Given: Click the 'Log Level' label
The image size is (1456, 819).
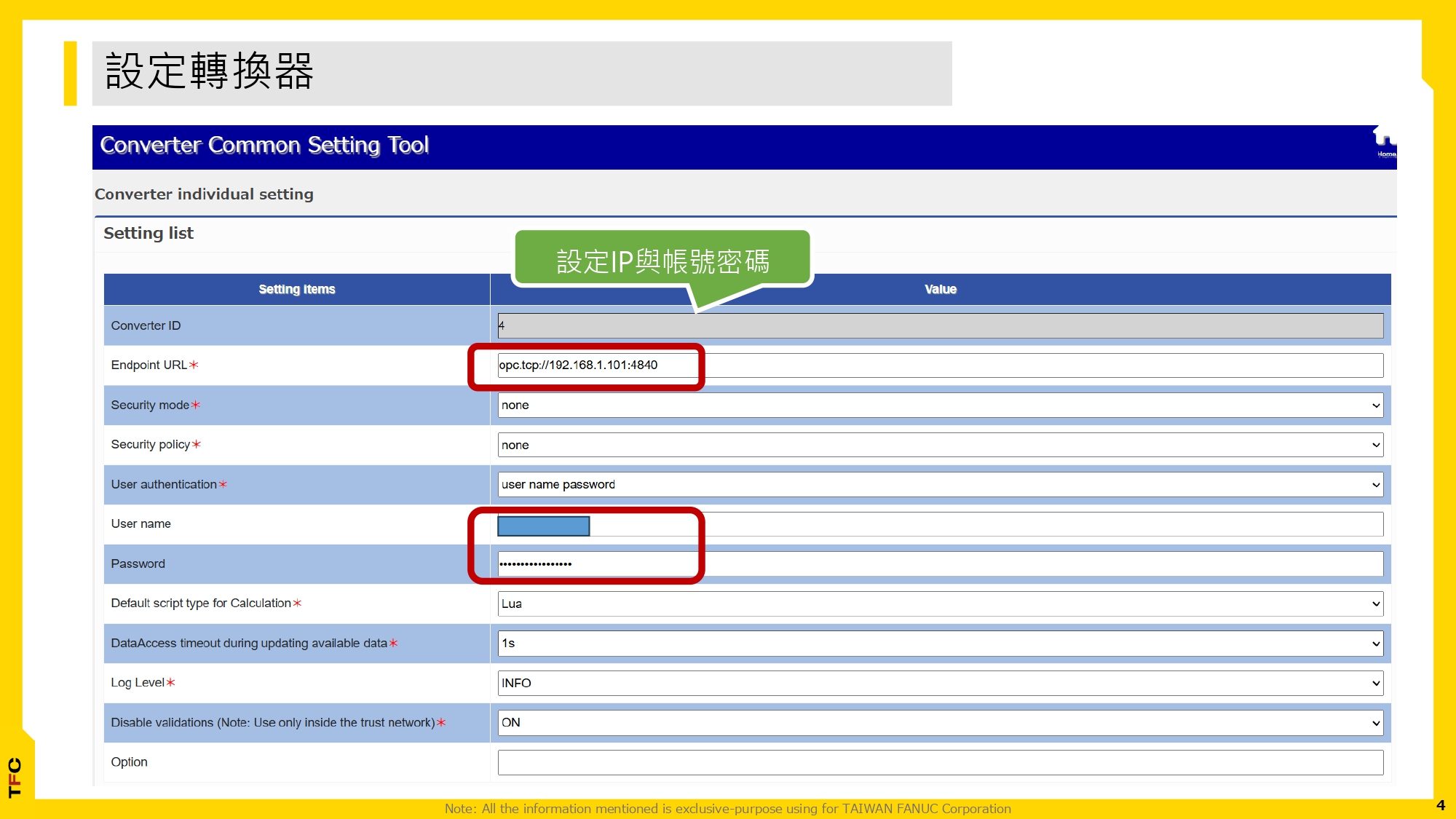Looking at the screenshot, I should (138, 683).
